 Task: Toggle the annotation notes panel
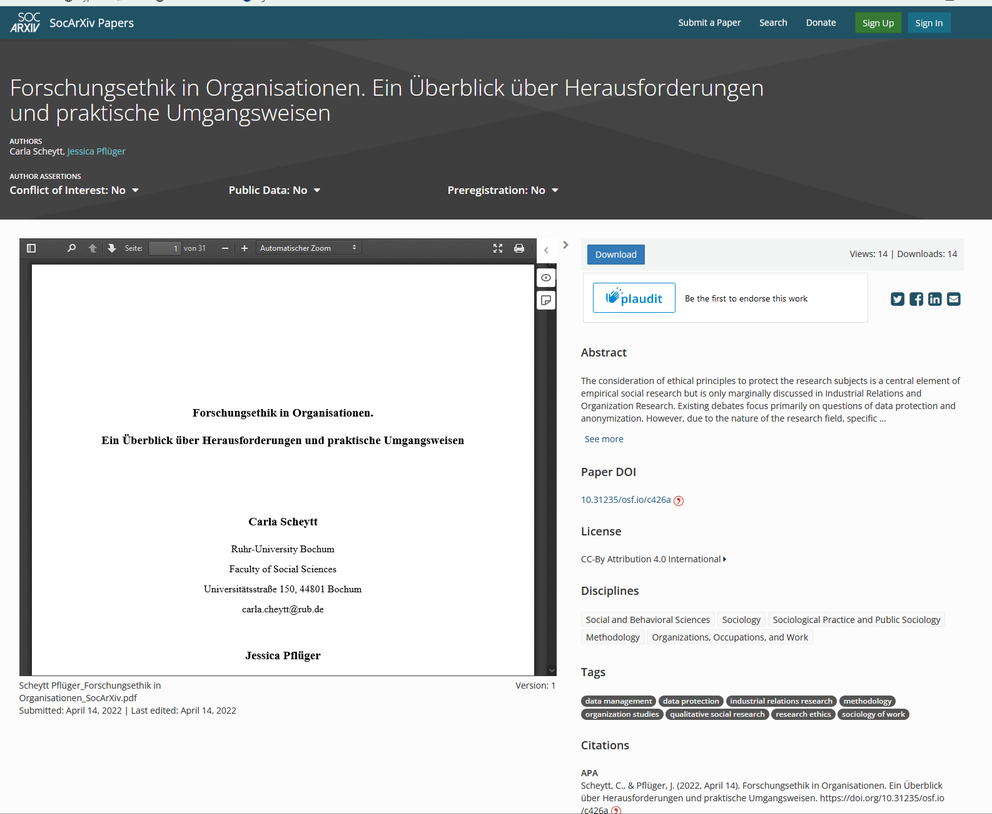[x=546, y=300]
